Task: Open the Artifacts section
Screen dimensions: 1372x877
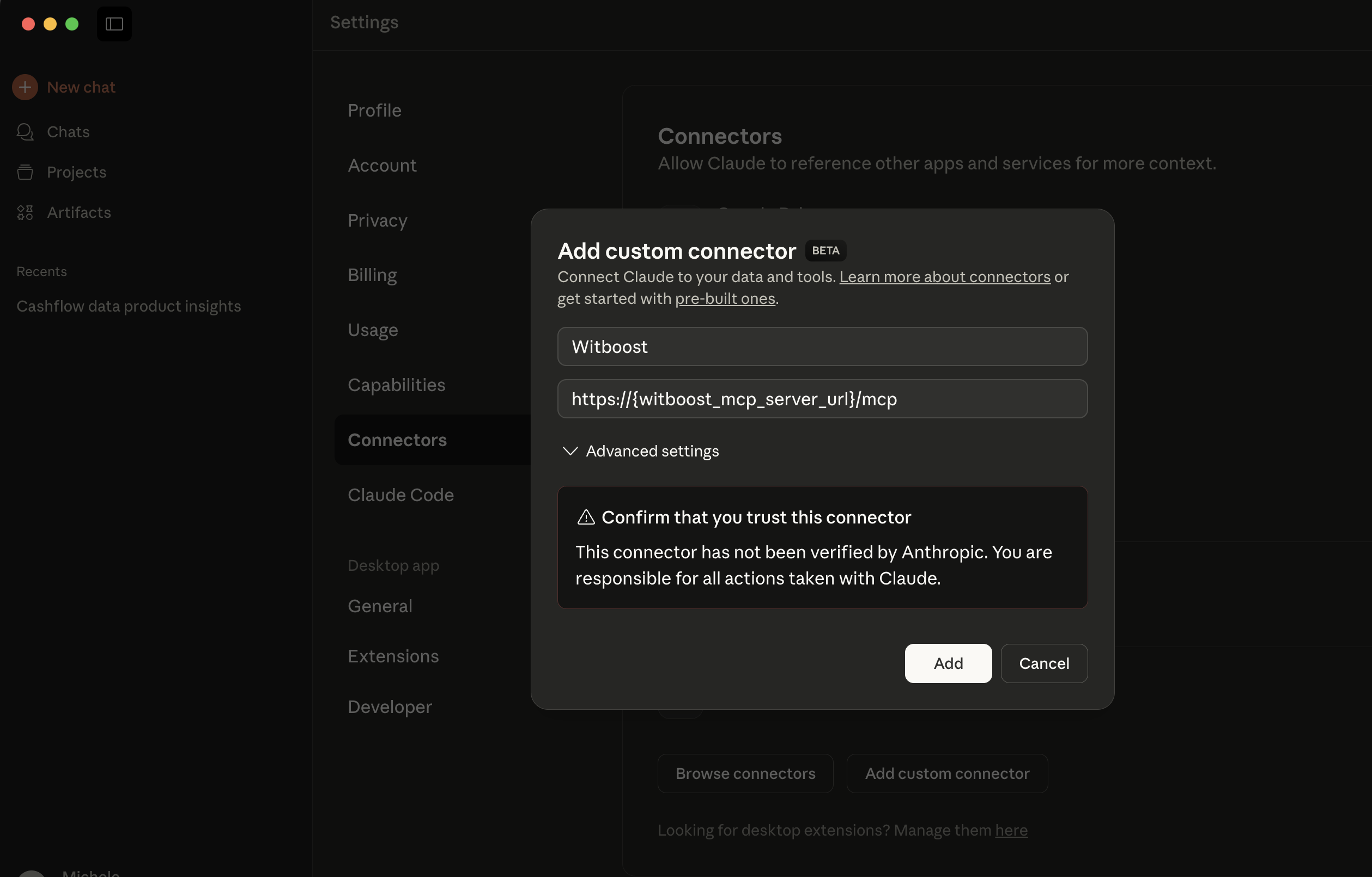Action: click(x=79, y=212)
